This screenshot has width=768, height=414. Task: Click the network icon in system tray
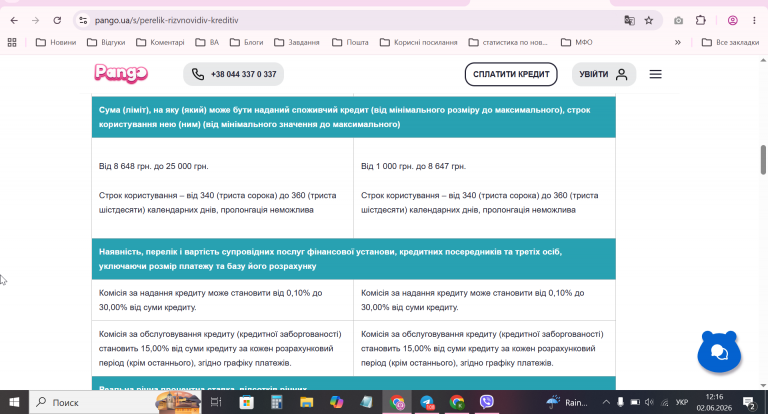click(x=664, y=402)
